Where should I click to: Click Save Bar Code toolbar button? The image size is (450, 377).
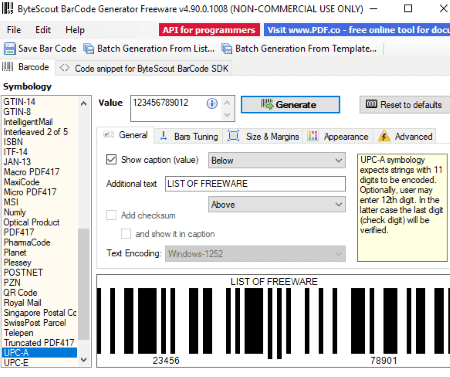40,49
